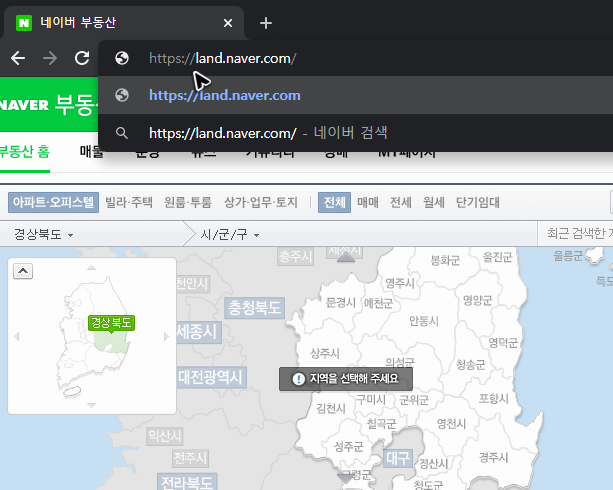Click the NAVER logo in the green header

24,105
